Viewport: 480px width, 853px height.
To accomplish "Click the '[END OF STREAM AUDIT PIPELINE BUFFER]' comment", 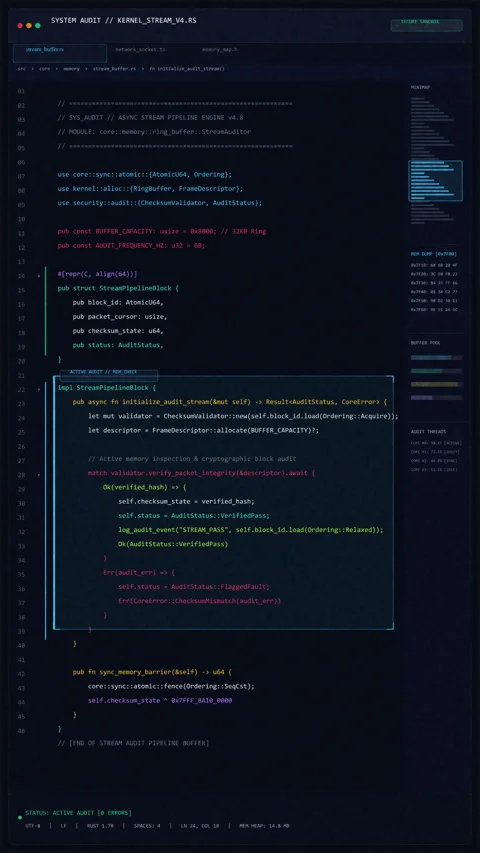I will (139, 743).
